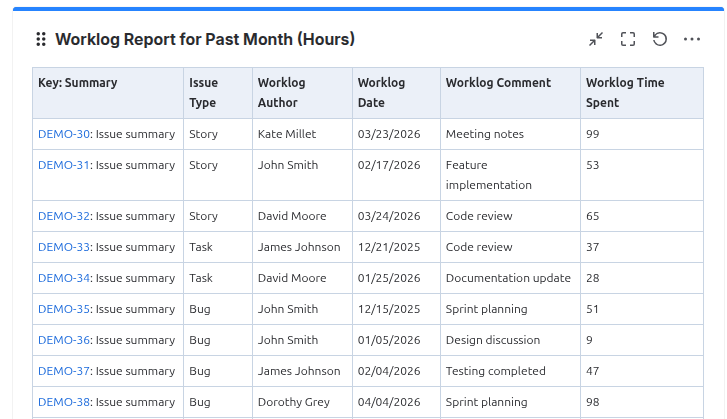
Task: Click the Worklog Time Spent column header
Action: point(642,93)
